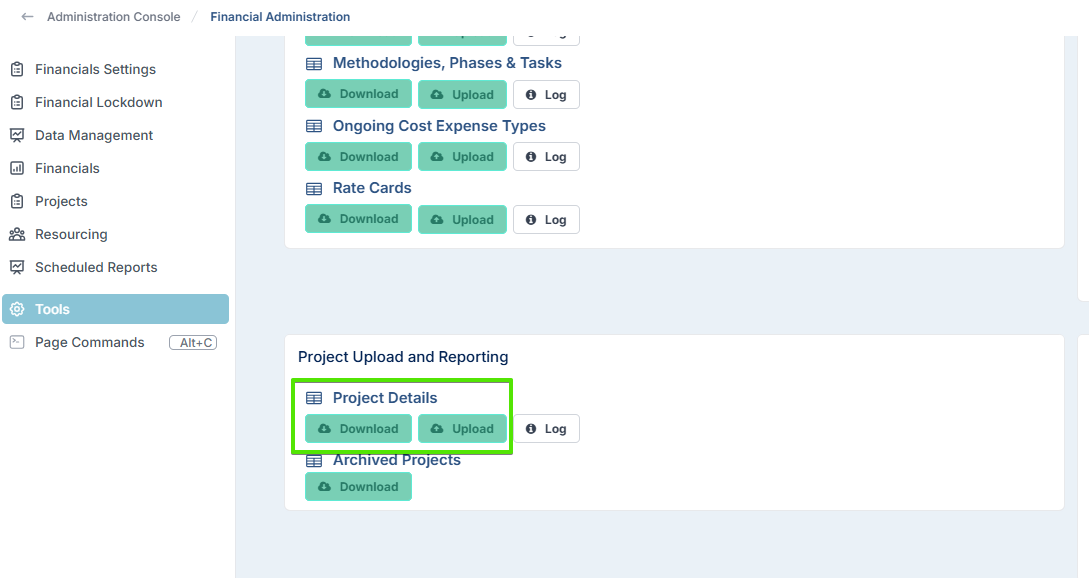The image size is (1089, 578).
Task: Click the table icon beside Project Details
Action: click(314, 398)
